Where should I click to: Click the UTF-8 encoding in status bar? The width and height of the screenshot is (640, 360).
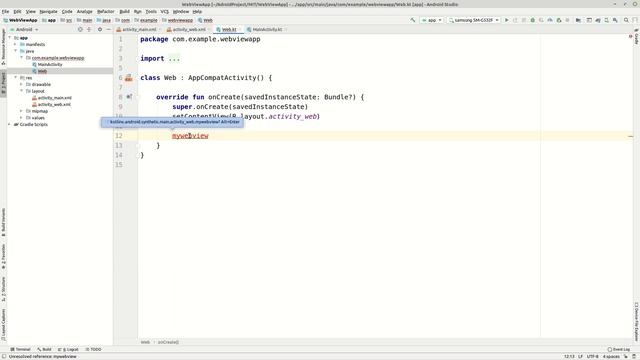click(x=593, y=356)
